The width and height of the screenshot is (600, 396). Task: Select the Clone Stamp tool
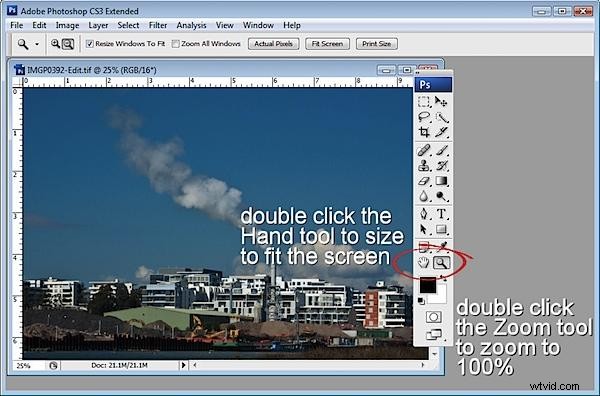point(424,166)
